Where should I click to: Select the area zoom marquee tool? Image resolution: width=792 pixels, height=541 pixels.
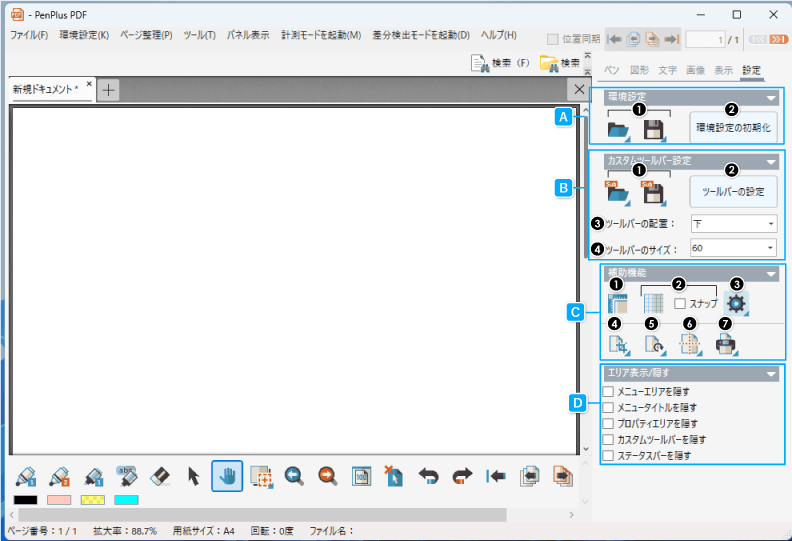pyautogui.click(x=261, y=476)
